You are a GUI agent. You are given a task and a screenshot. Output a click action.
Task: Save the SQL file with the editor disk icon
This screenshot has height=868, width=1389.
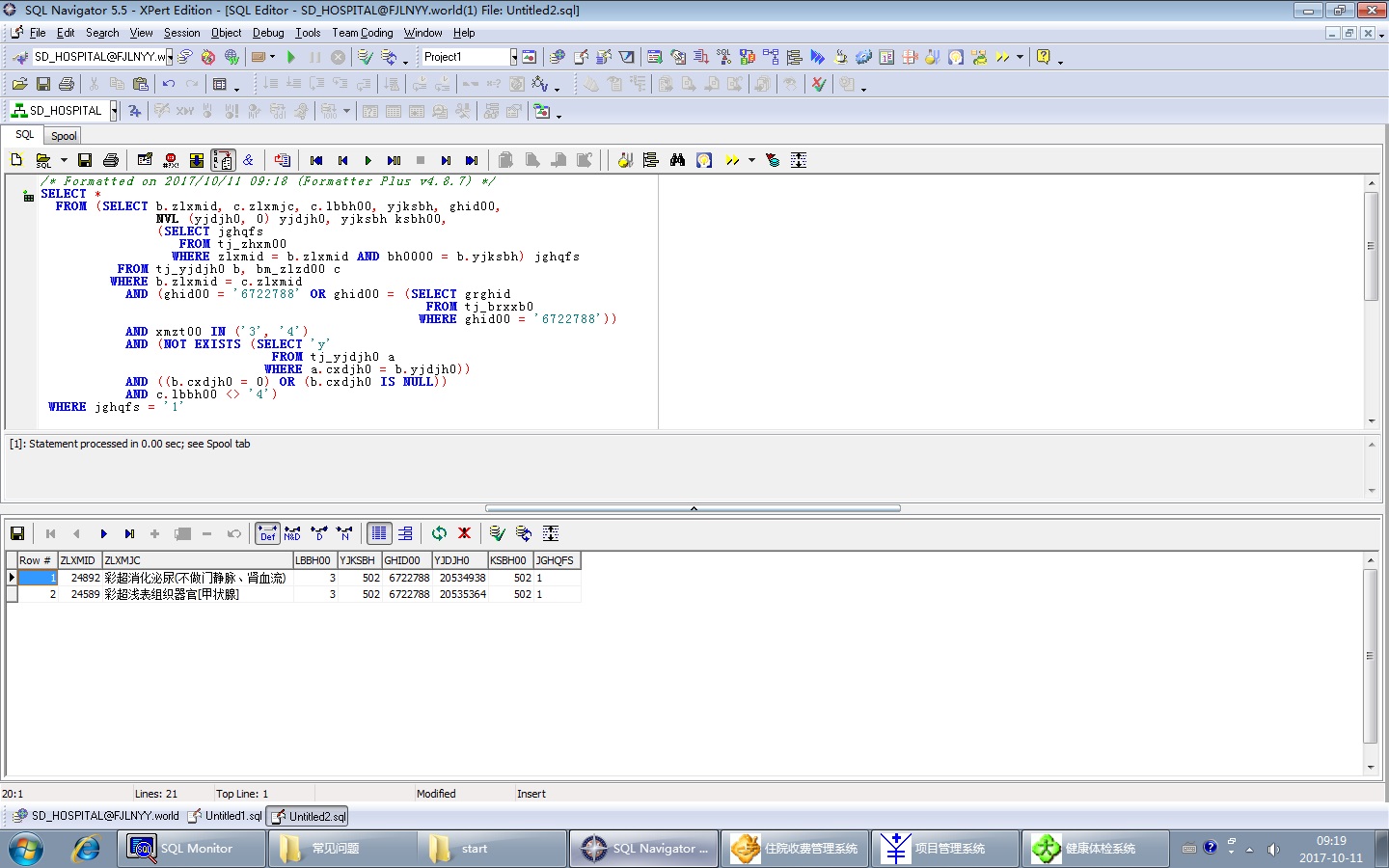coord(85,160)
